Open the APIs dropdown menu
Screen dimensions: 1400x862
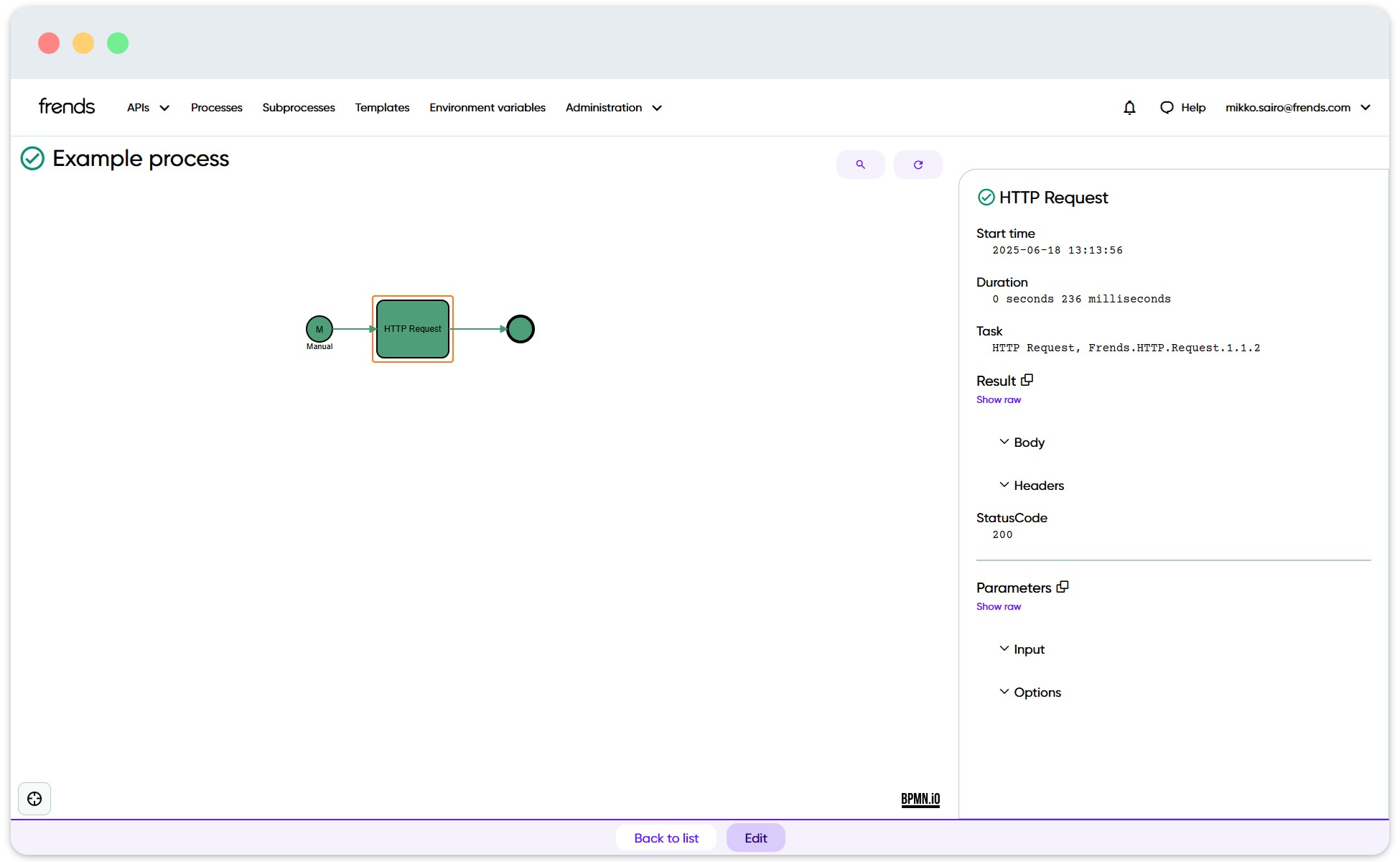pyautogui.click(x=147, y=107)
